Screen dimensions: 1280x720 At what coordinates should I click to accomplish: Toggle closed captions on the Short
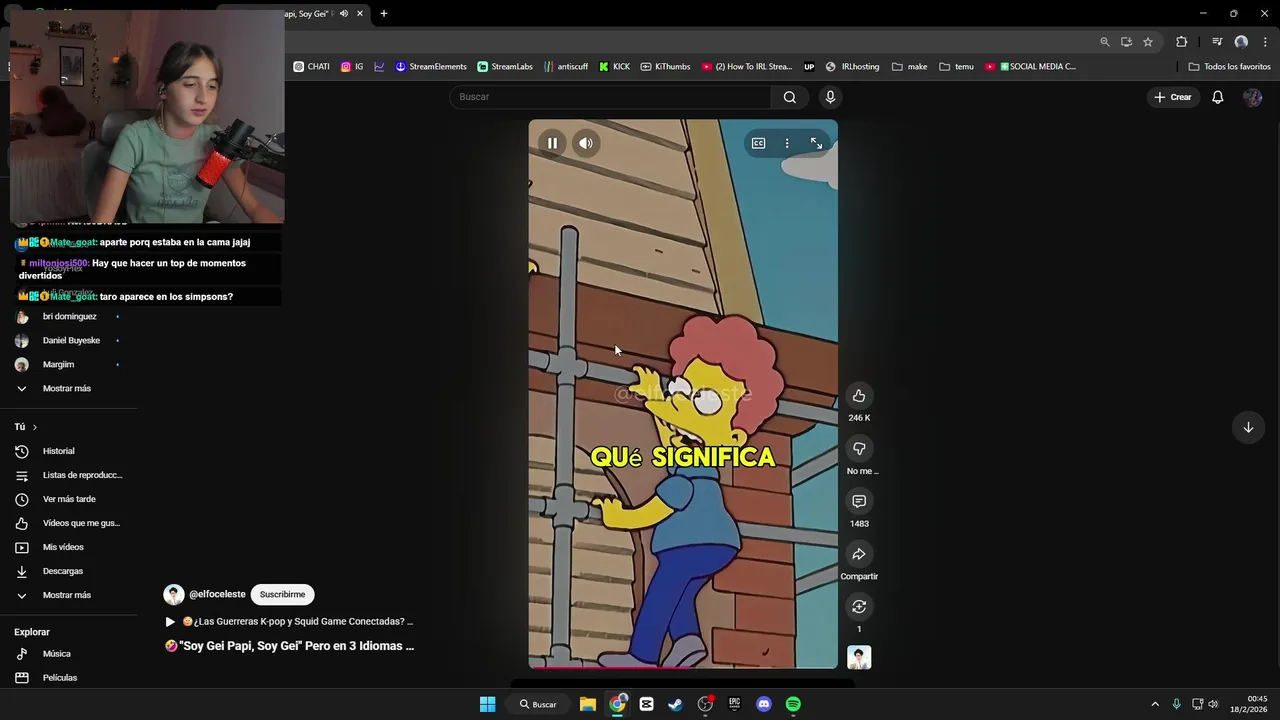point(758,143)
